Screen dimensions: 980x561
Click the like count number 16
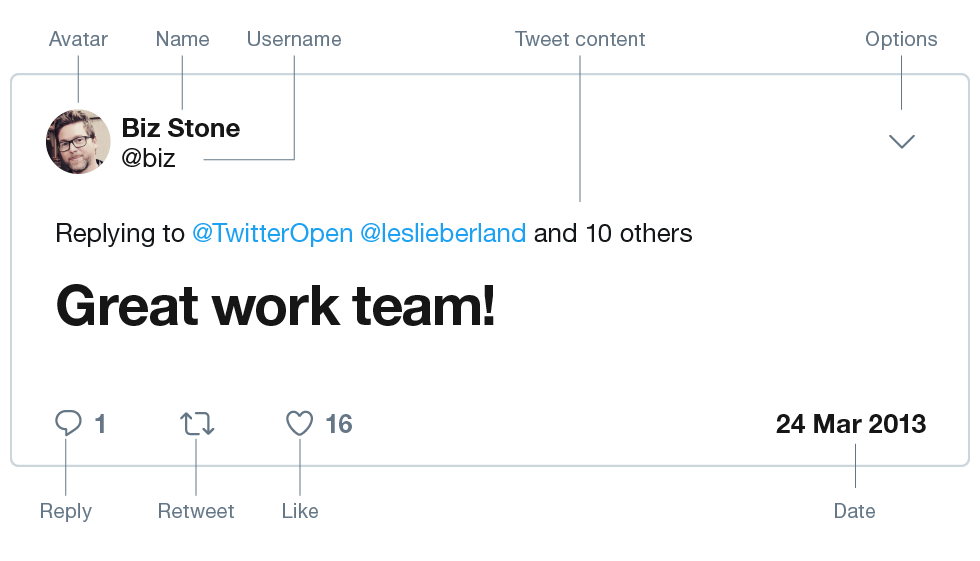click(x=339, y=424)
